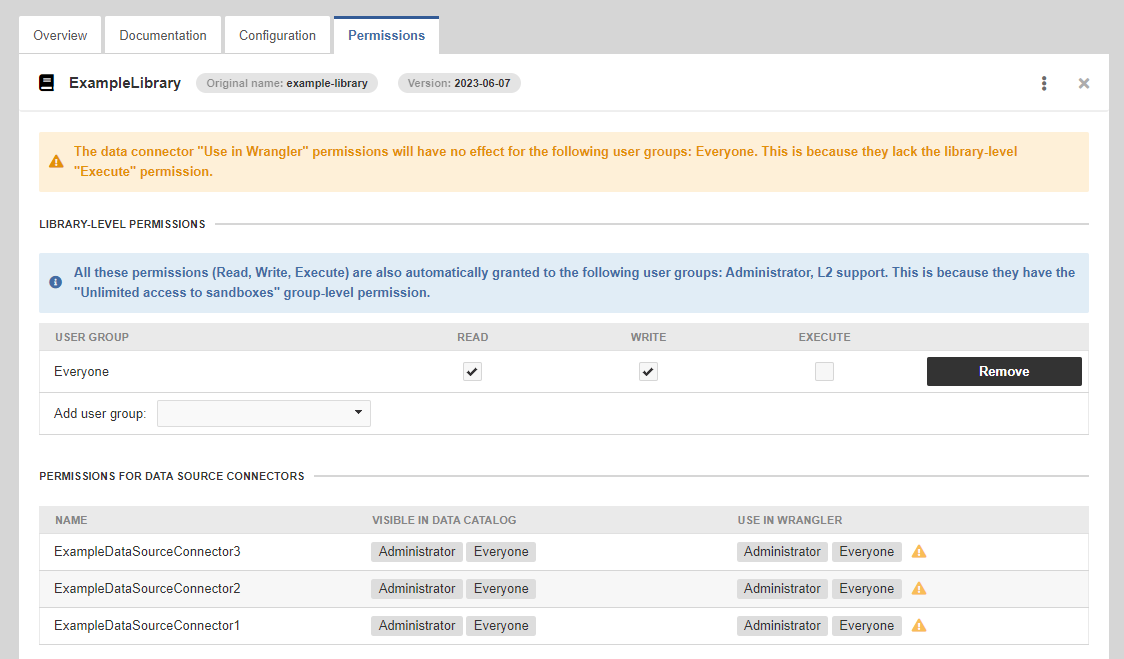Click the orange warning icon in the banner
The height and width of the screenshot is (659, 1124).
[x=56, y=161]
